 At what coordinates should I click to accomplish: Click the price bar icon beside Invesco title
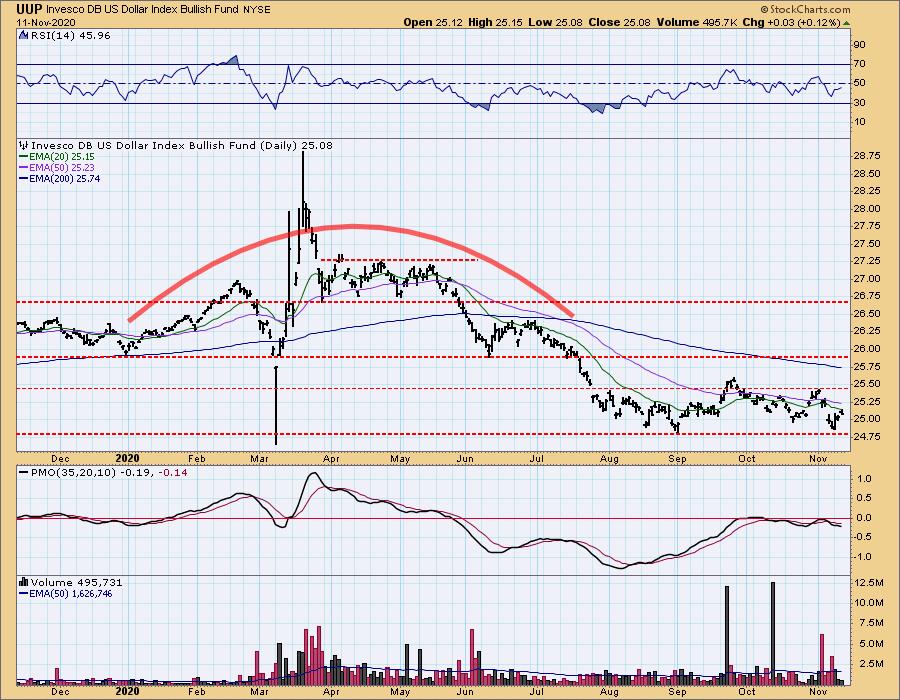click(24, 146)
